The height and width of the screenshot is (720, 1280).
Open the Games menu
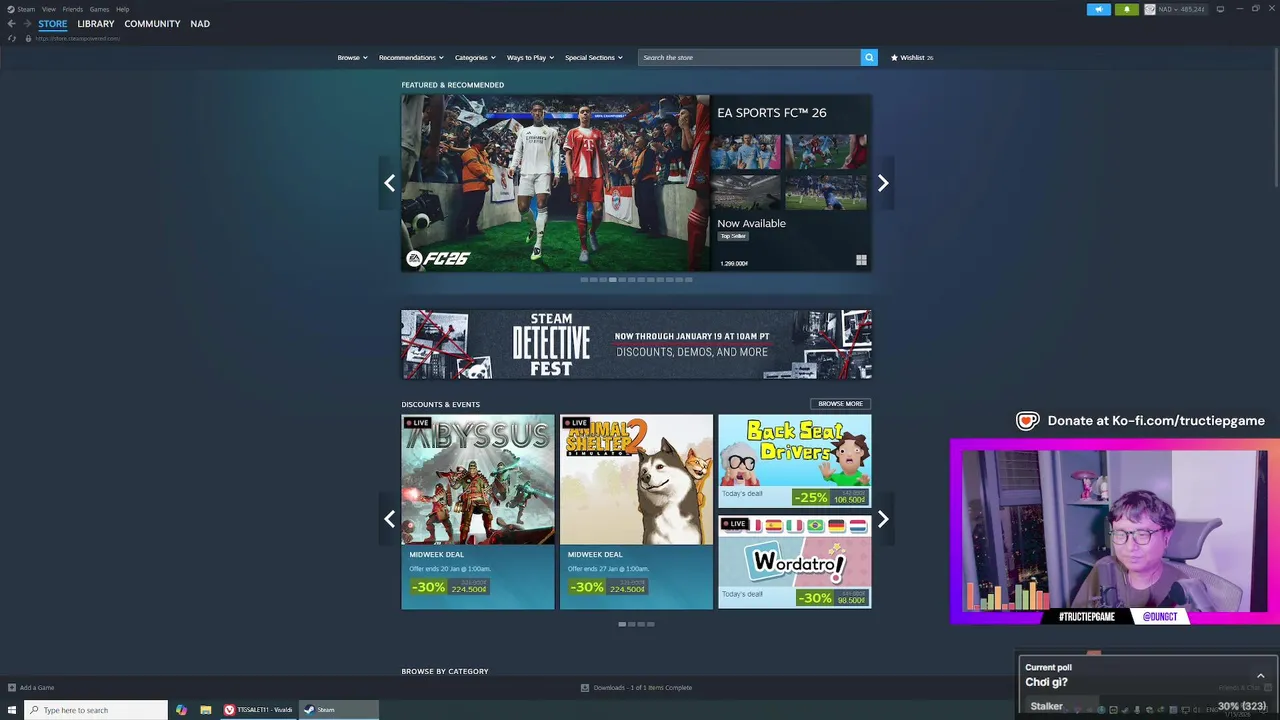(99, 9)
